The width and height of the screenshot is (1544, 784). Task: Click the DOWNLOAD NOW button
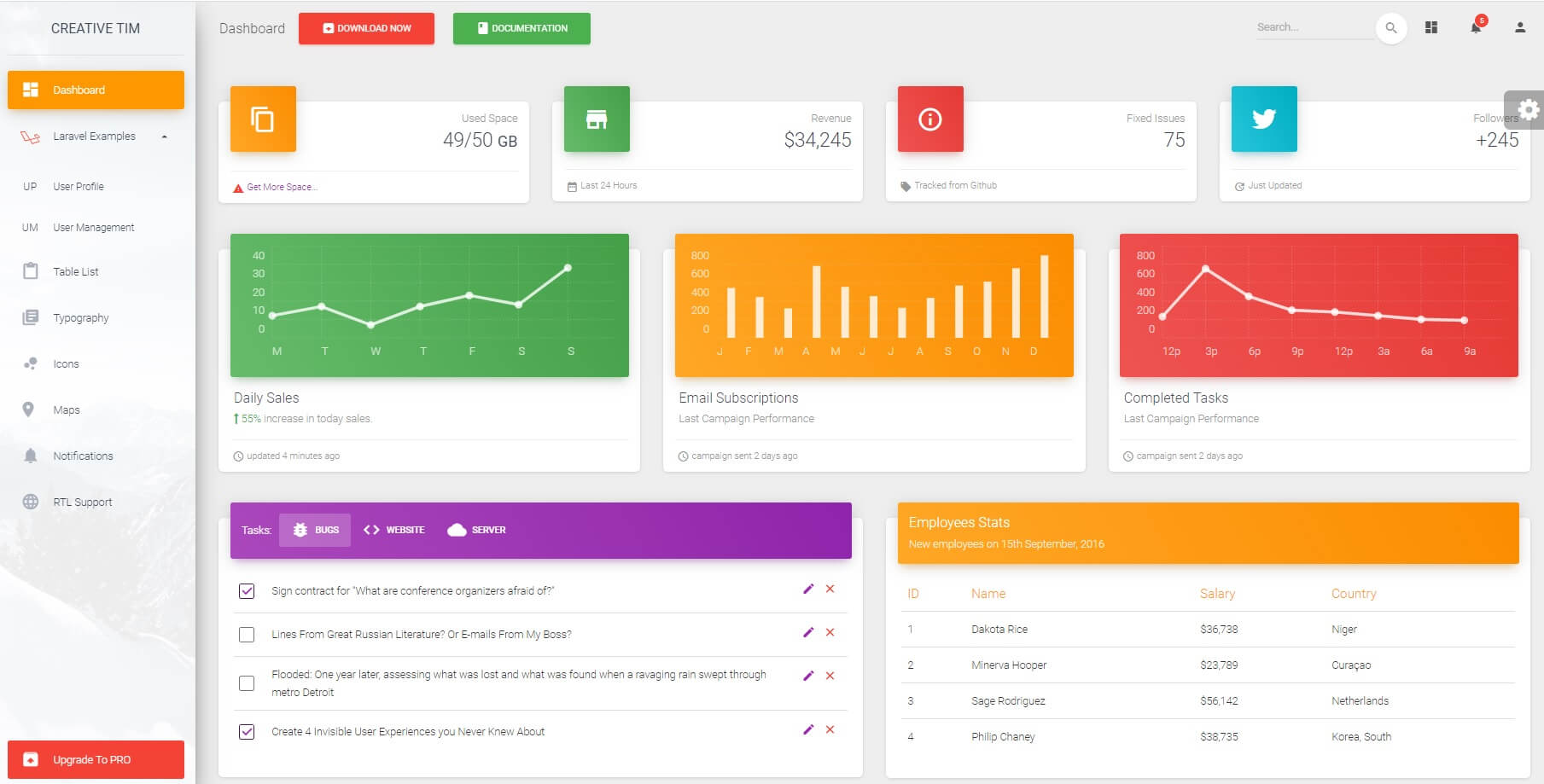click(x=366, y=27)
